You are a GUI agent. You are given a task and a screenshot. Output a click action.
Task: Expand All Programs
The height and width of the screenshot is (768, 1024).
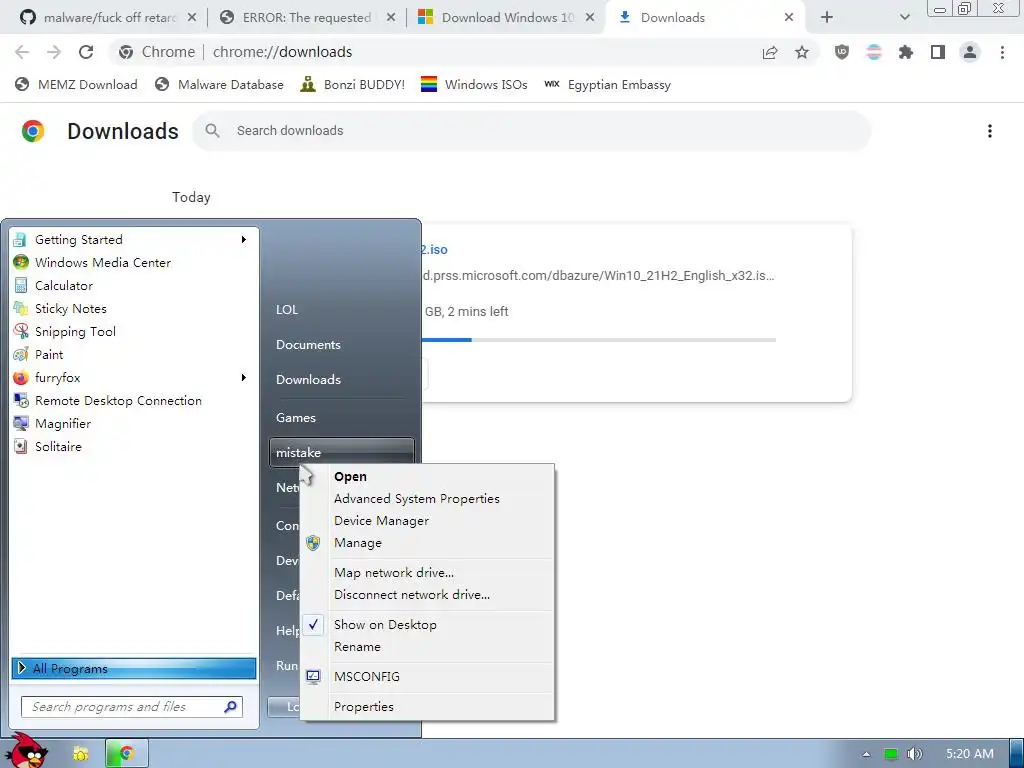134,668
